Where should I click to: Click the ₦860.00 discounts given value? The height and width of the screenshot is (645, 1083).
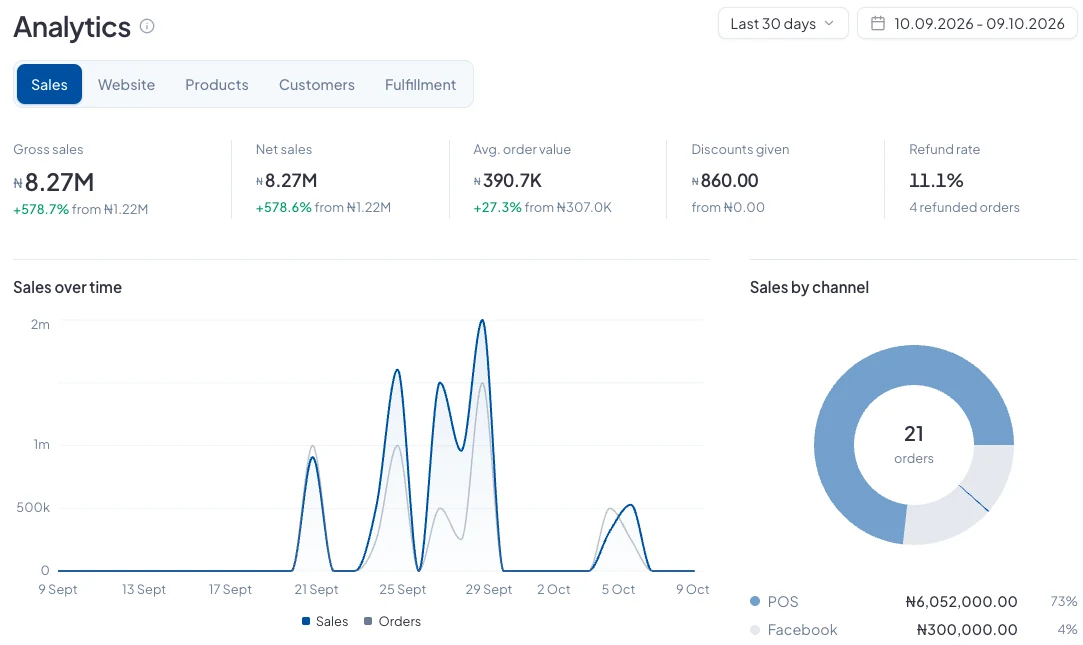pyautogui.click(x=725, y=181)
